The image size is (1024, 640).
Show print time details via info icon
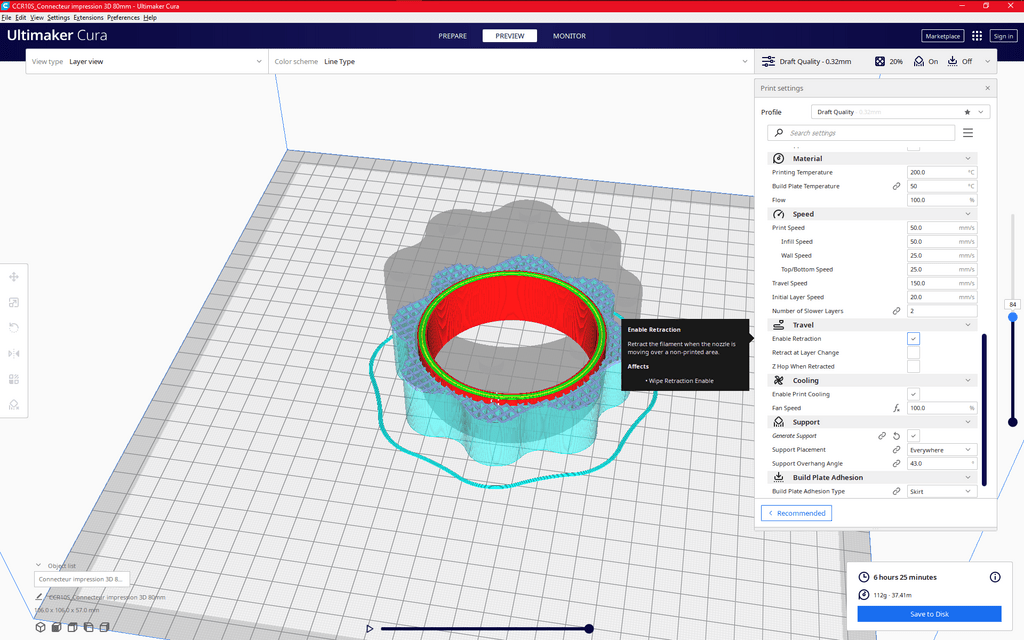(995, 577)
